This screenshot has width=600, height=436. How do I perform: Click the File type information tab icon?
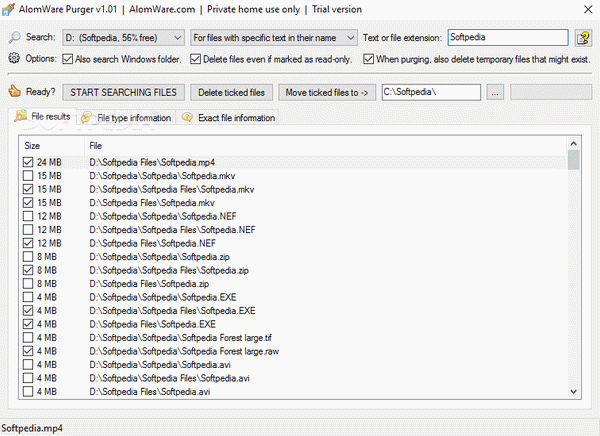86,117
